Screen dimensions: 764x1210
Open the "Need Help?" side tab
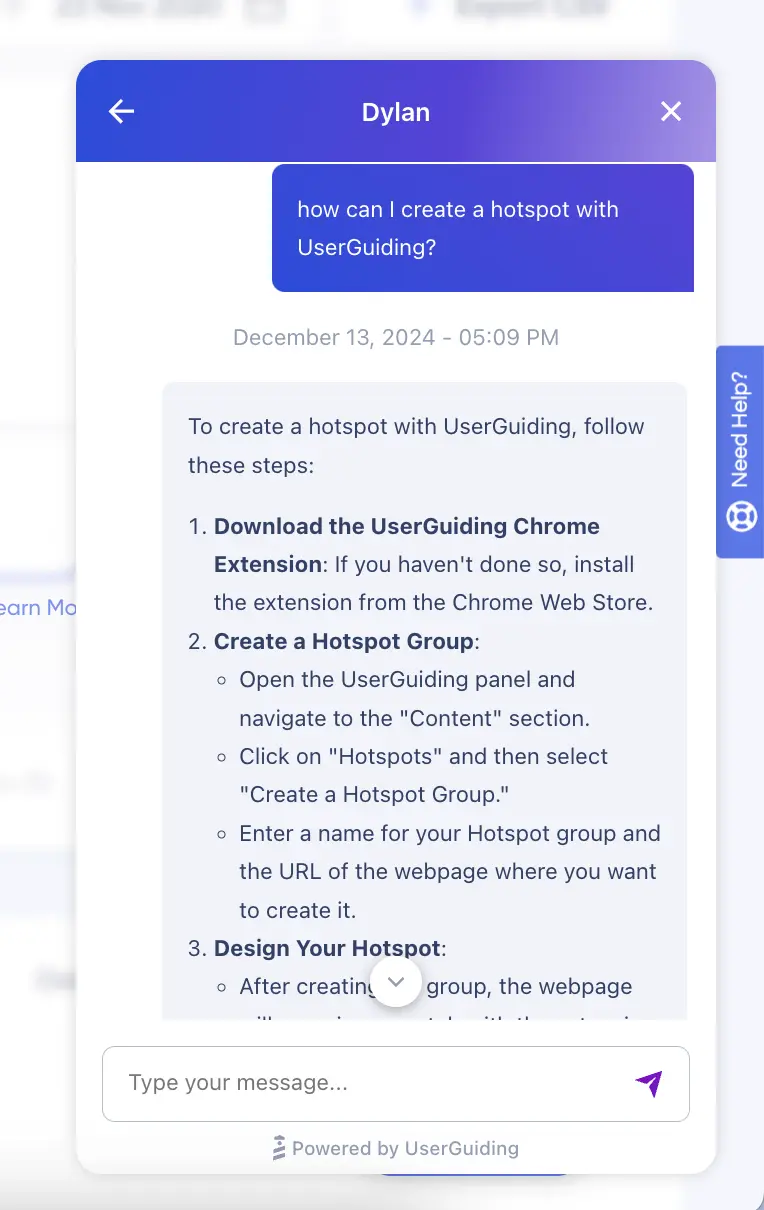click(x=740, y=452)
